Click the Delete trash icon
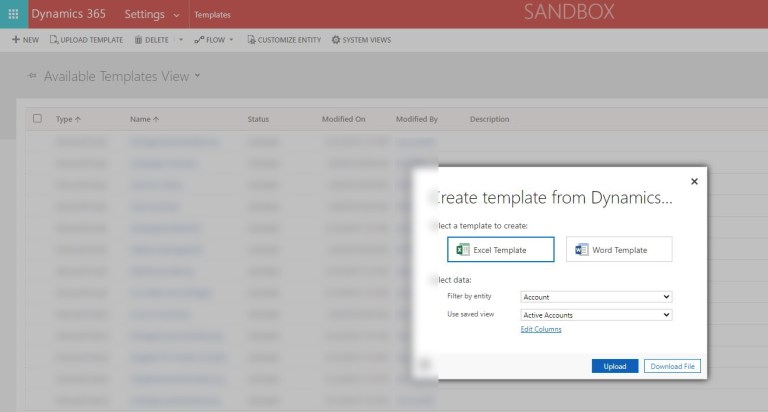Image resolution: width=768 pixels, height=412 pixels. tap(139, 40)
